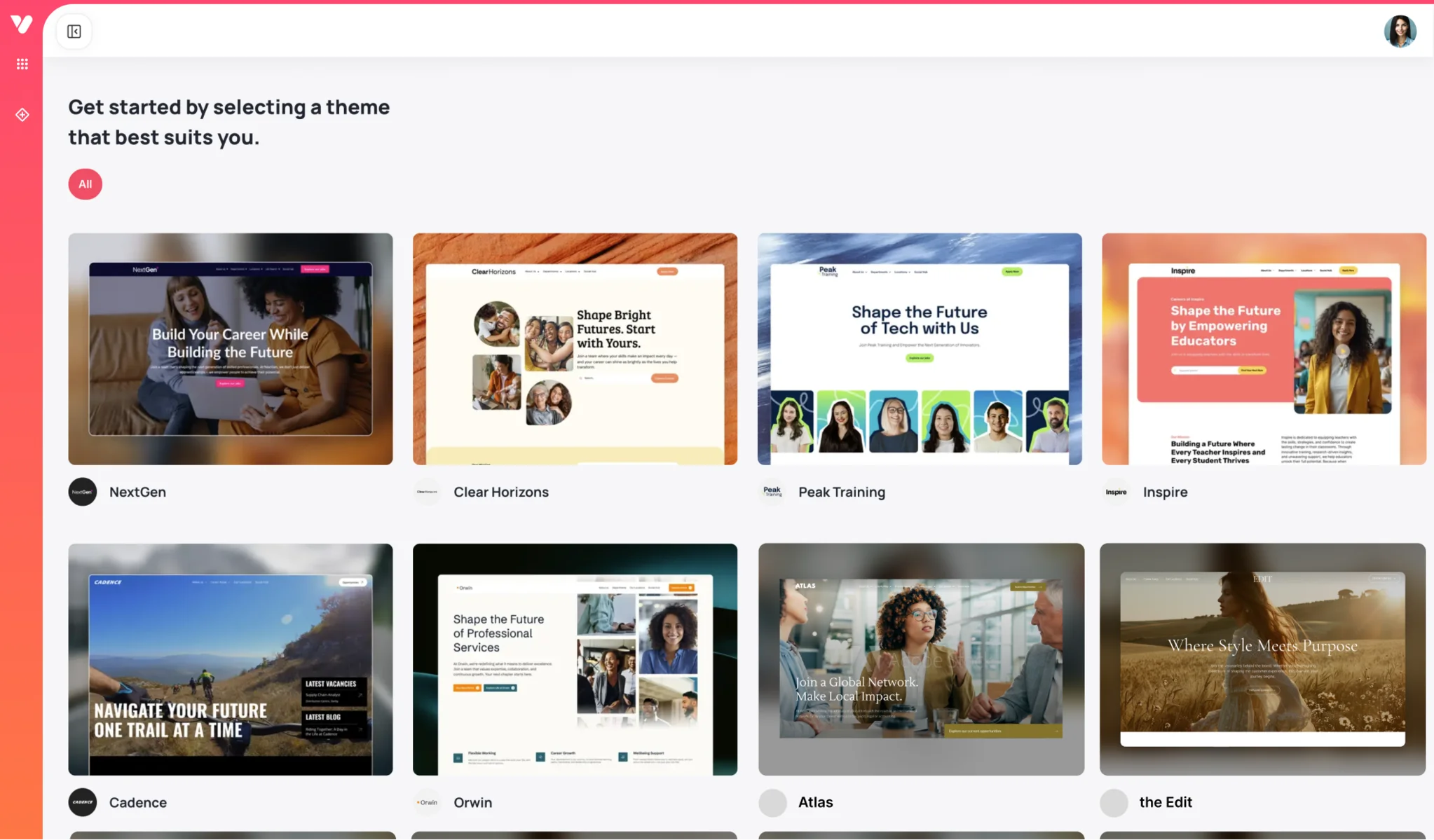Click the 'the Edit' theme label
This screenshot has width=1434, height=840.
(1165, 802)
